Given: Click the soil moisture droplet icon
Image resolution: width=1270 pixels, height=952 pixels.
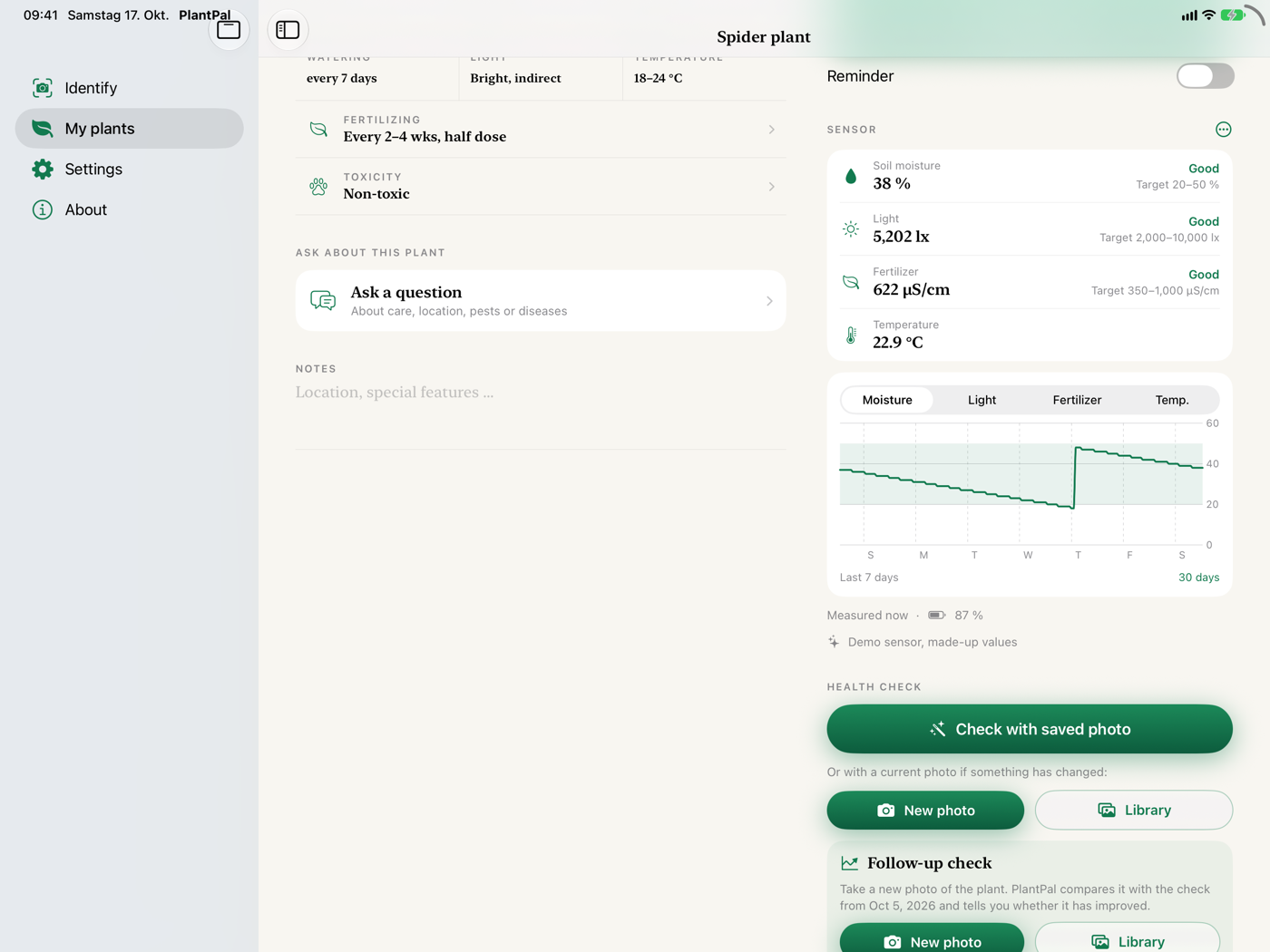Looking at the screenshot, I should [851, 177].
